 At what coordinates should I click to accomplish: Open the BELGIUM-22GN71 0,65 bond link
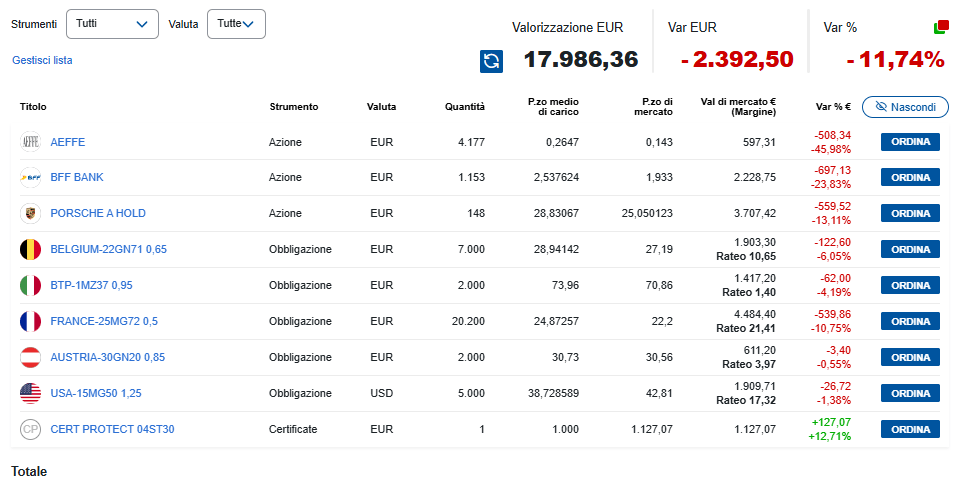tap(109, 249)
